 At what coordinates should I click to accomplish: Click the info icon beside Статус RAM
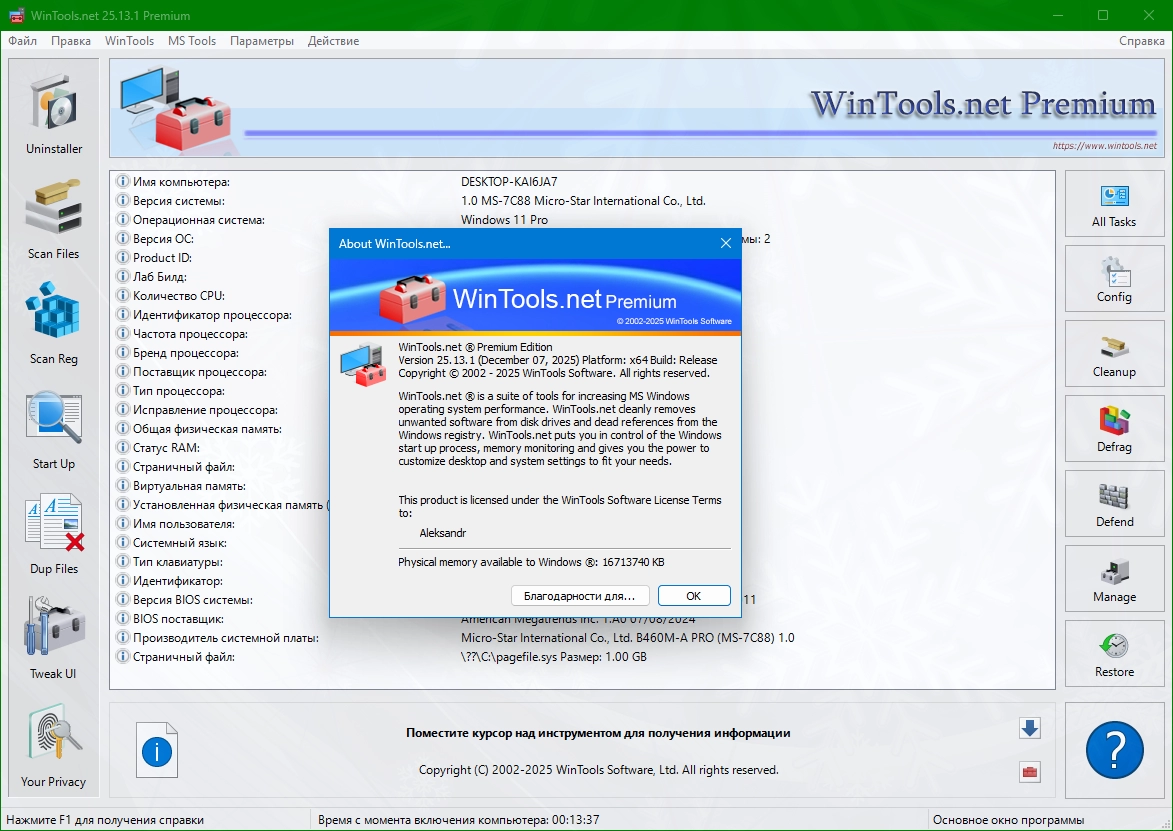tap(123, 447)
